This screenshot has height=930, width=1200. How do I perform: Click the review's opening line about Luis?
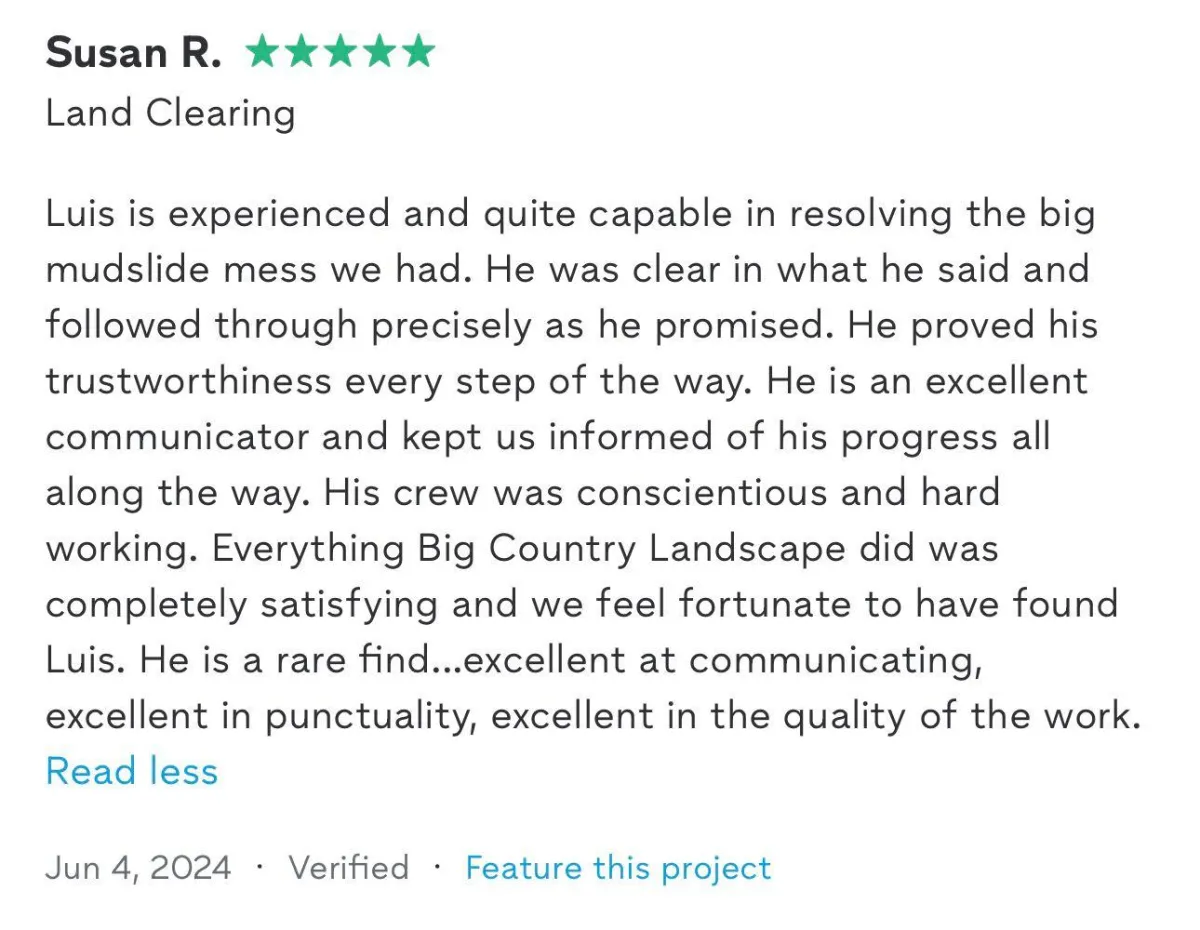570,214
